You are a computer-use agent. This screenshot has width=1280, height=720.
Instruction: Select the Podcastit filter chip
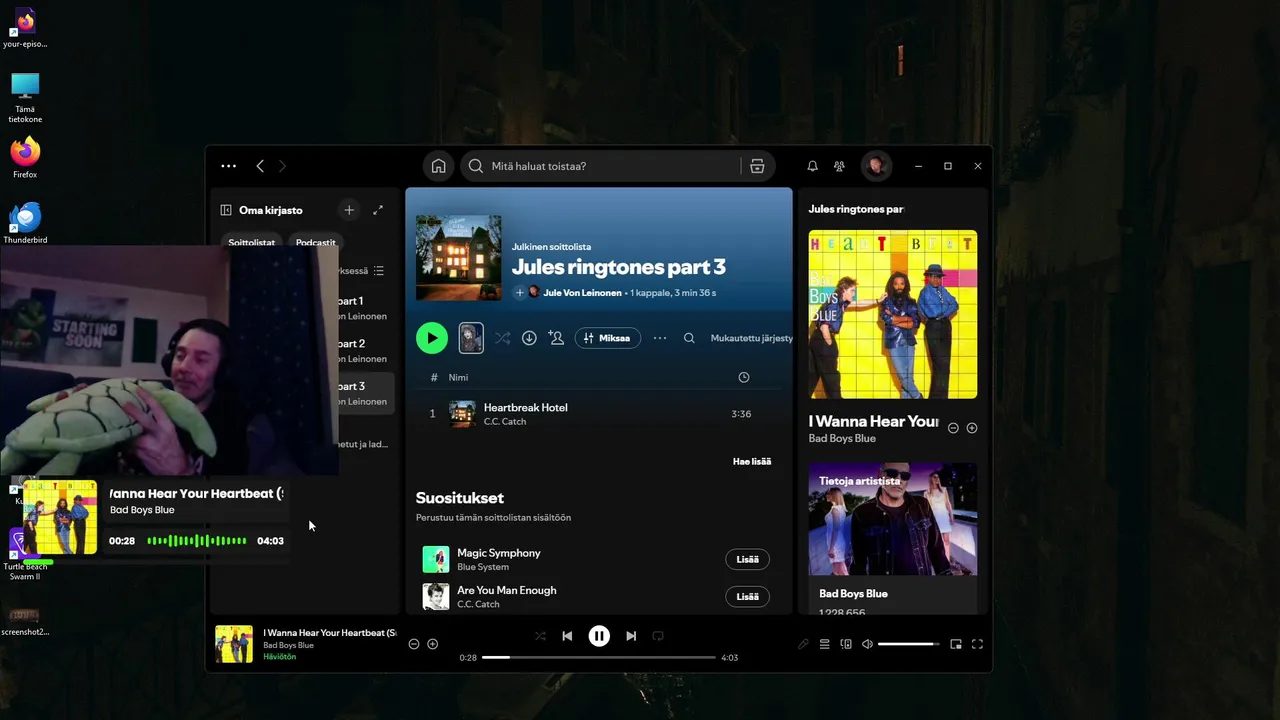(315, 242)
